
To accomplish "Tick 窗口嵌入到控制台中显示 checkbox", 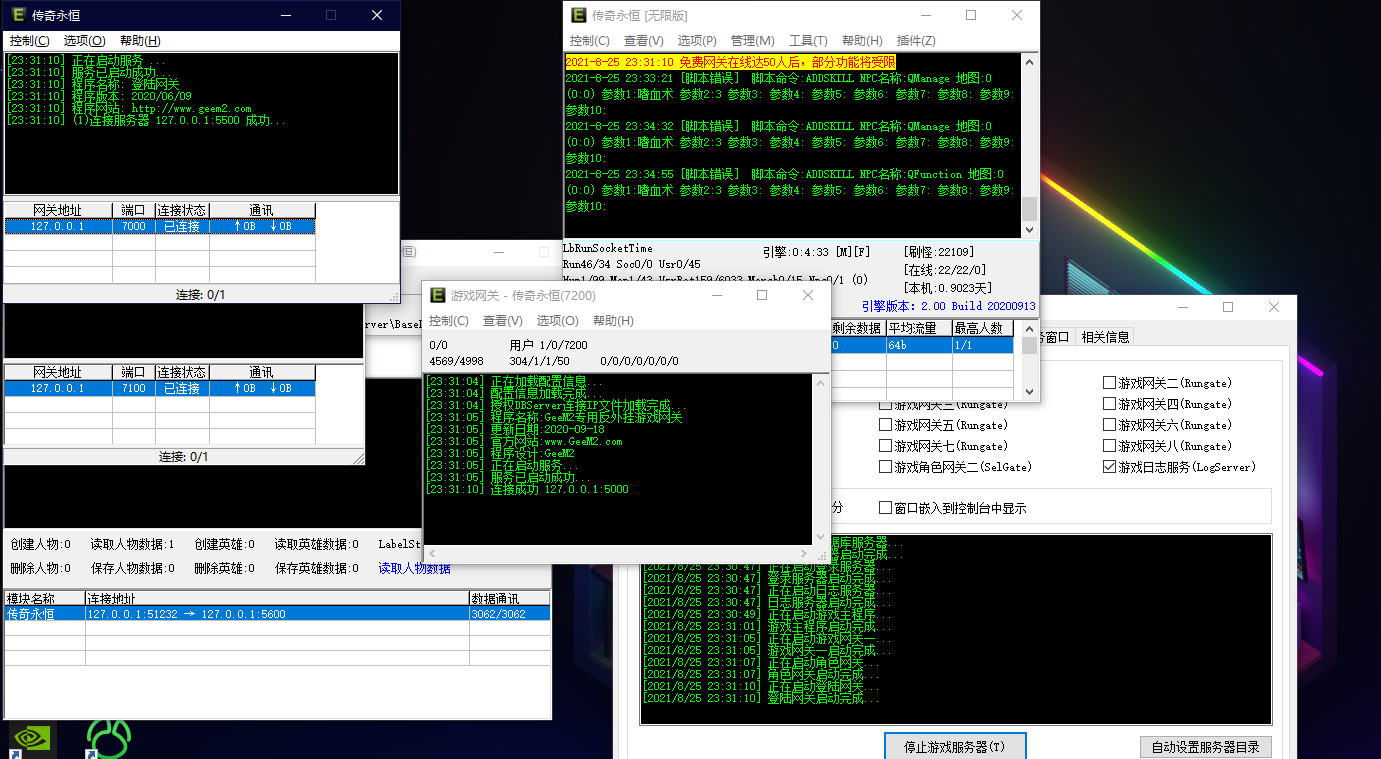I will 885,508.
